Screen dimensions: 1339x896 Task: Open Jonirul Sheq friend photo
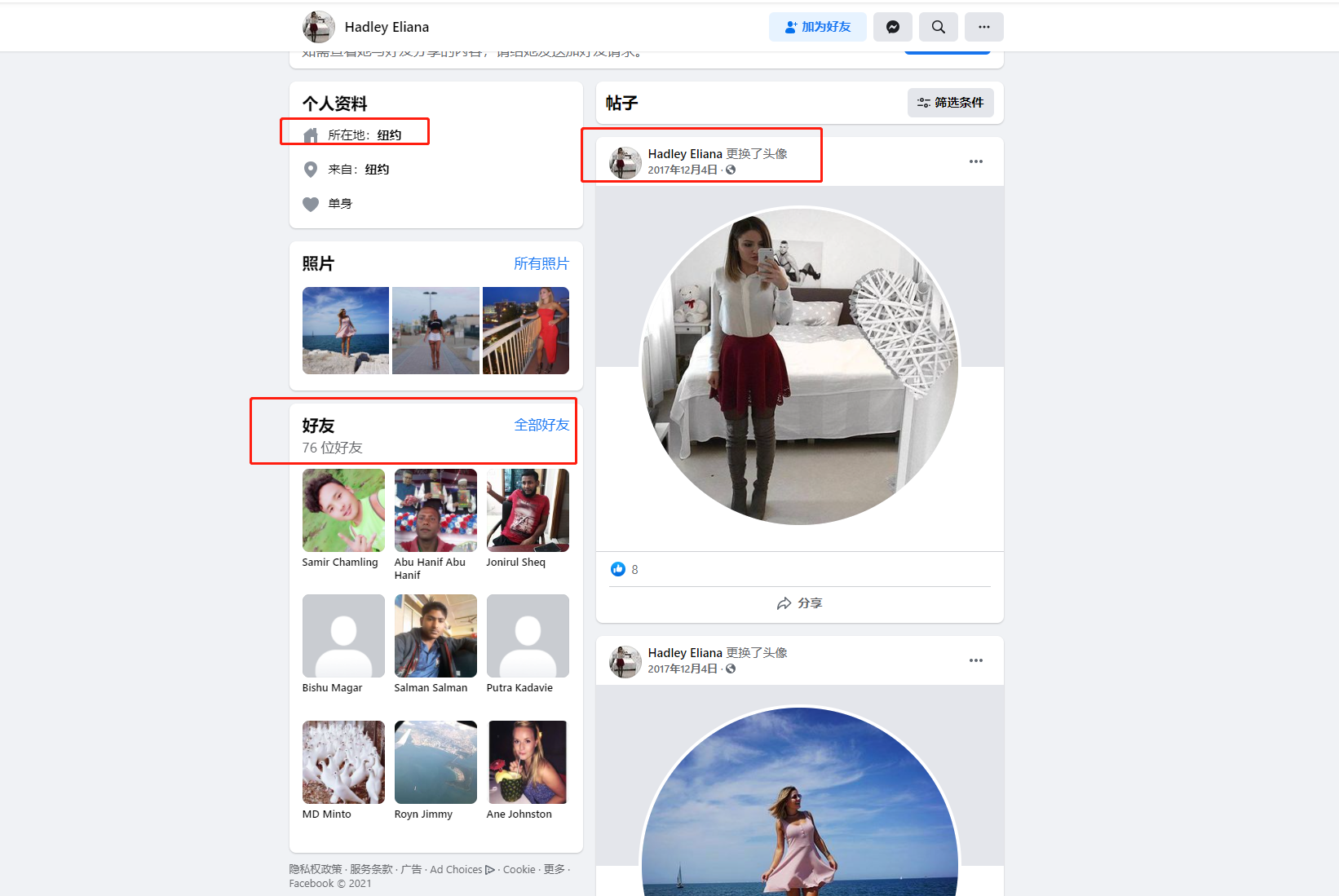(528, 510)
